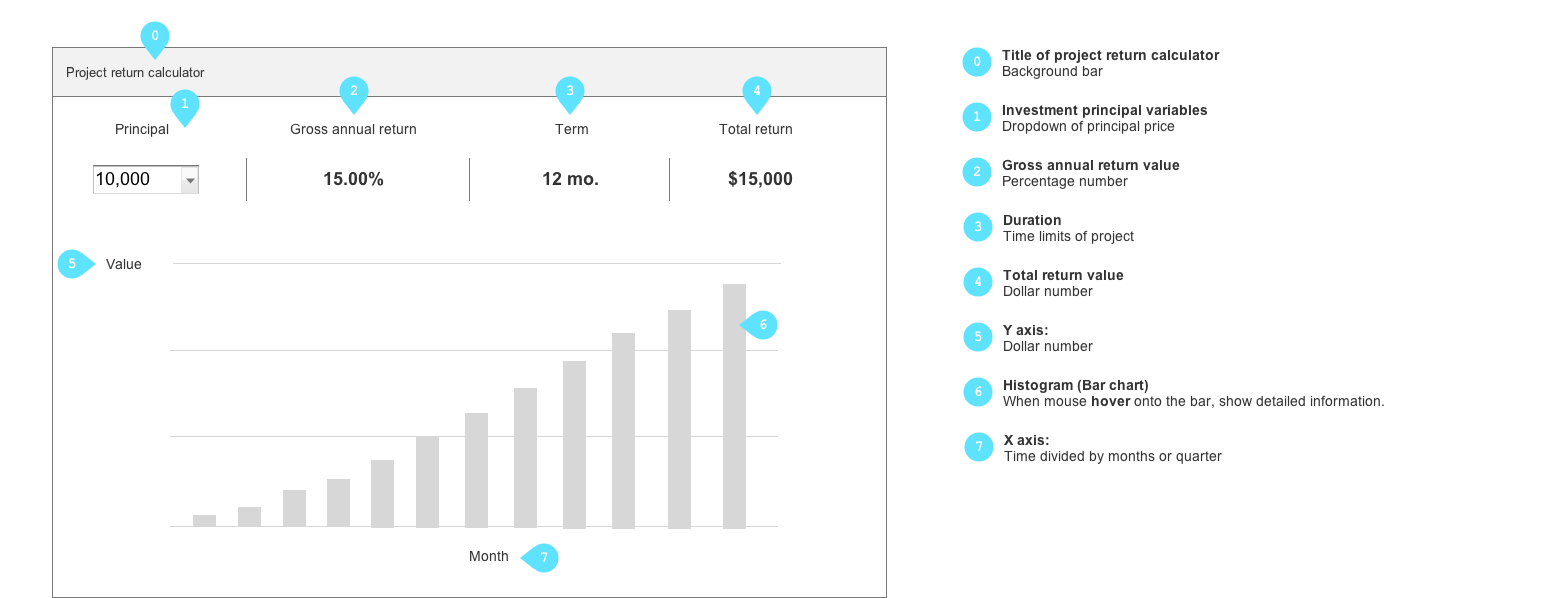
Task: Click the Value y-axis label
Action: [x=124, y=264]
